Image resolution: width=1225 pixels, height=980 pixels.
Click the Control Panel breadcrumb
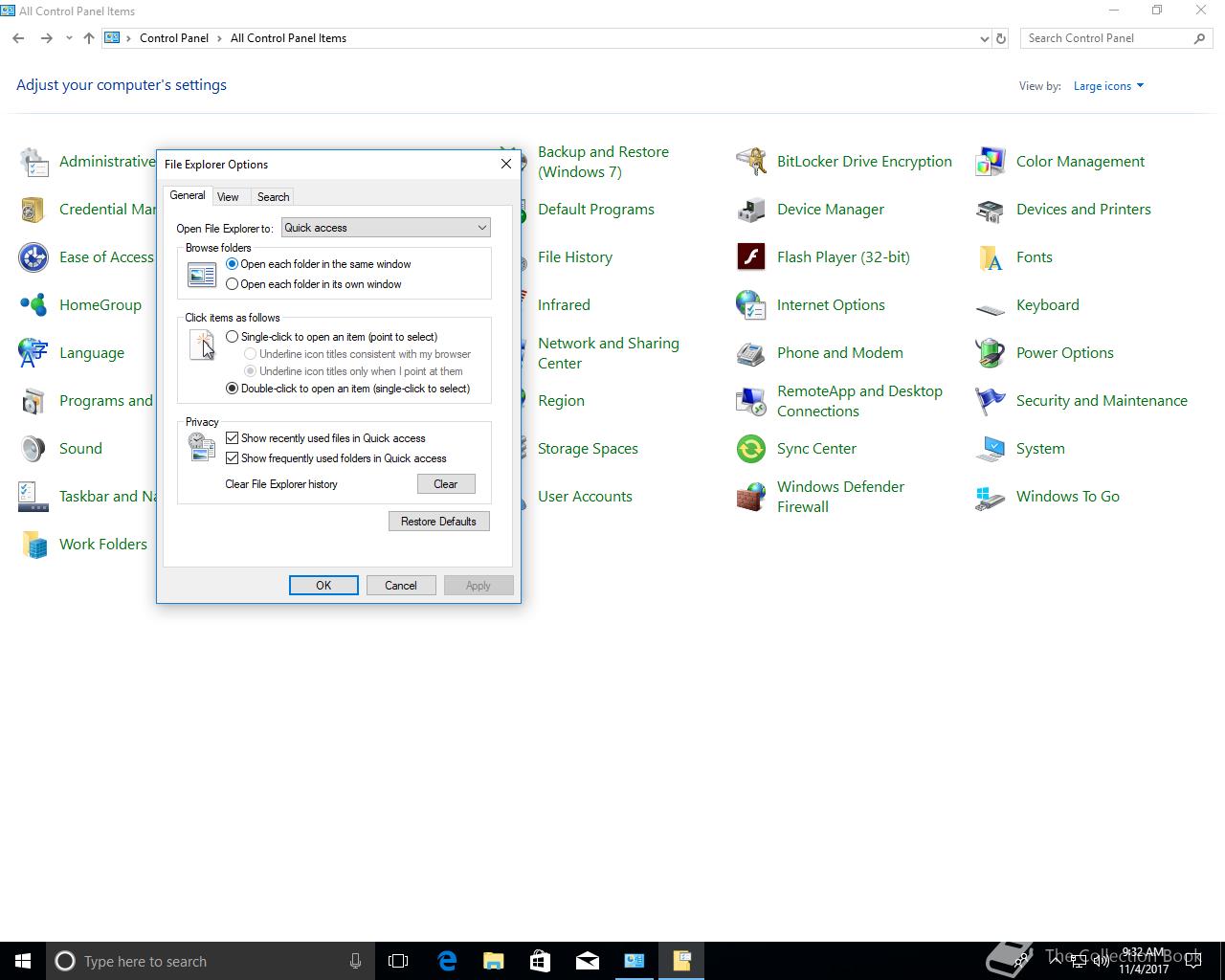coord(174,38)
